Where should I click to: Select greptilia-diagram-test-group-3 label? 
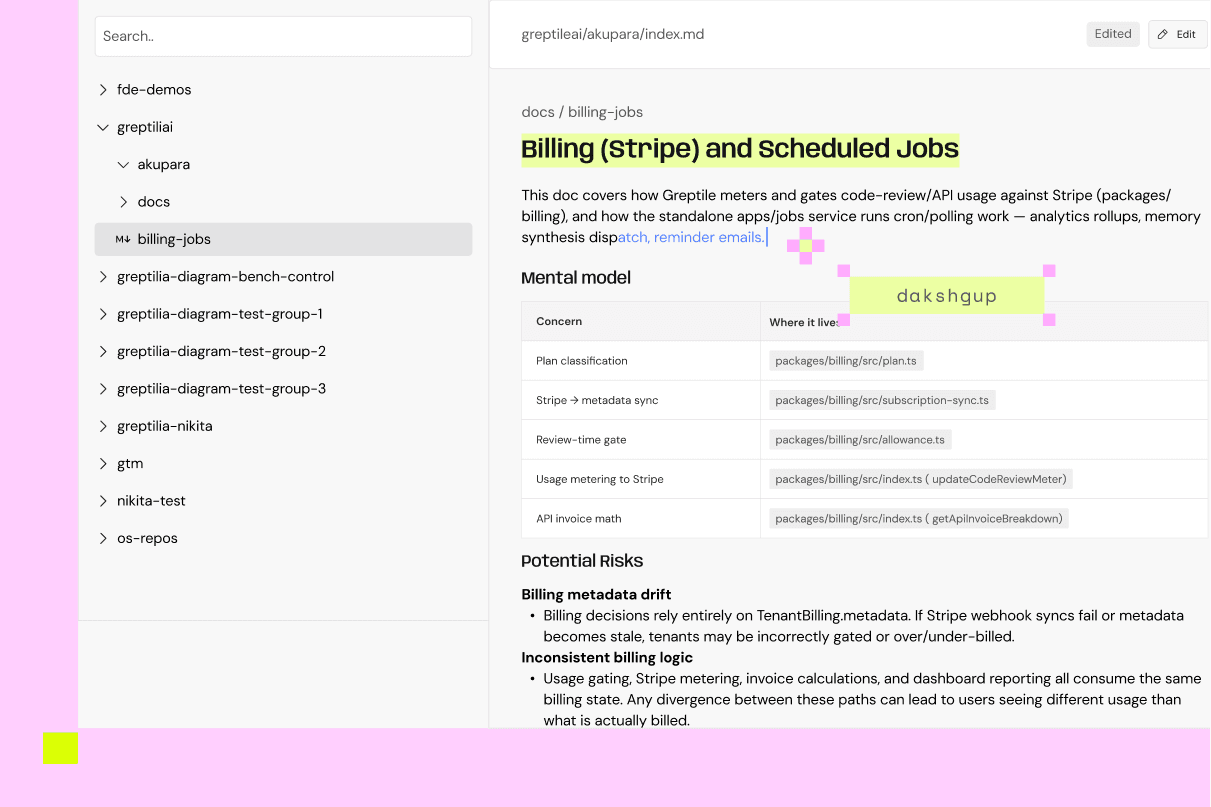tap(221, 389)
